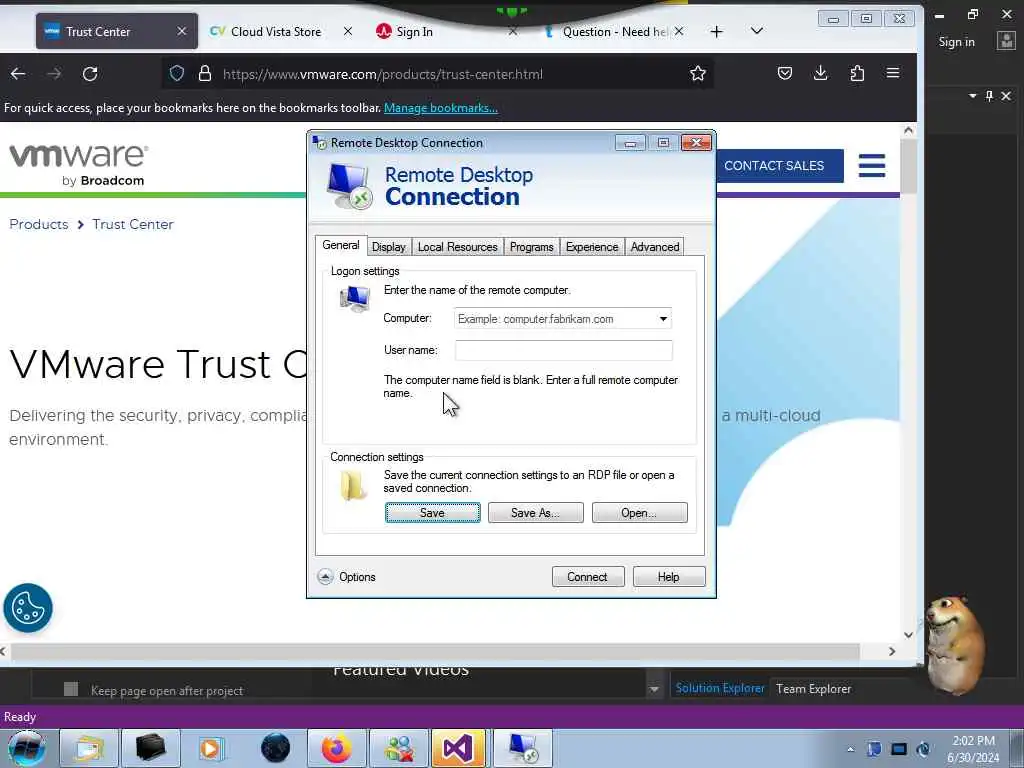Switch to Visual Studio in taskbar
Screen dimensions: 1024x768
coord(458,748)
